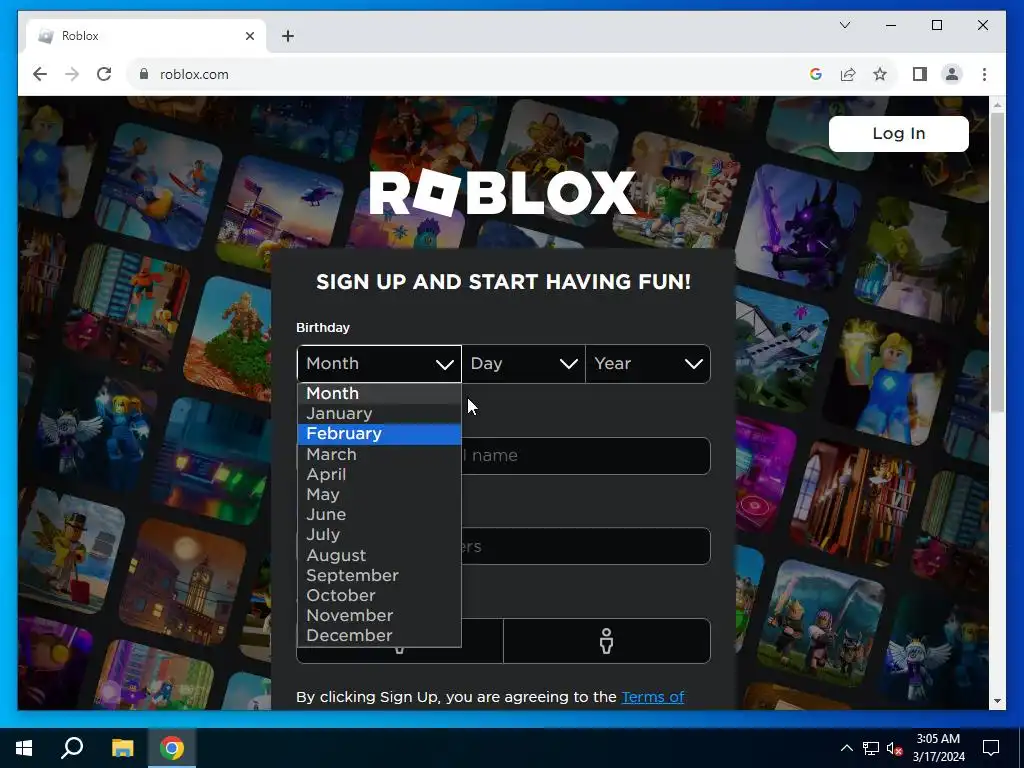
Task: Open the Chrome three-dot menu
Action: (x=984, y=74)
